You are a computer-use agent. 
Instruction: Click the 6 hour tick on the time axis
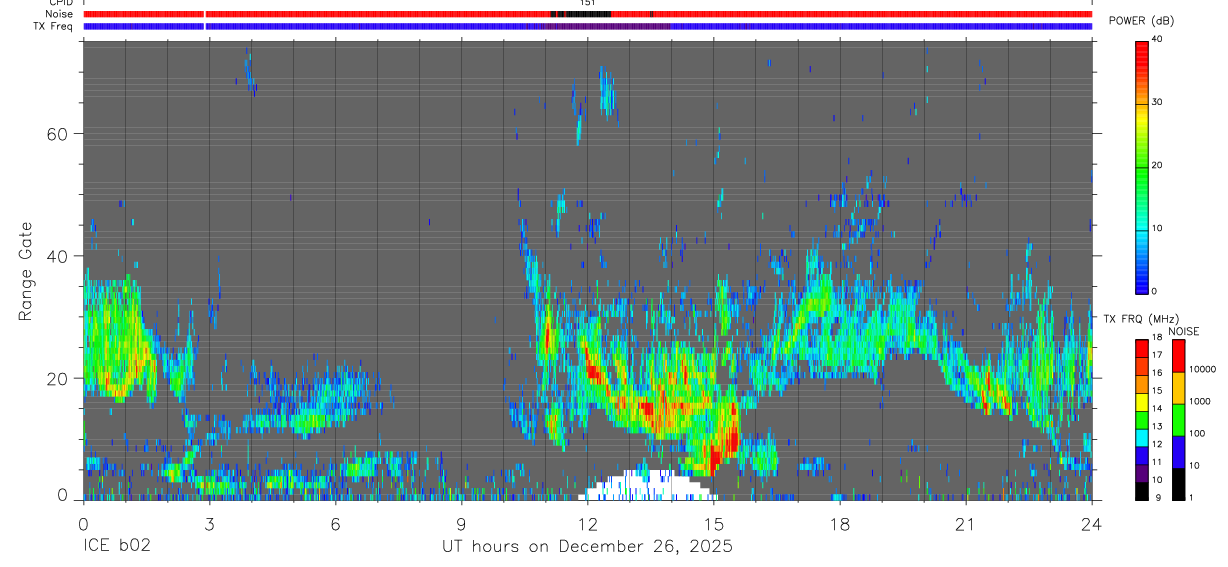[x=335, y=523]
